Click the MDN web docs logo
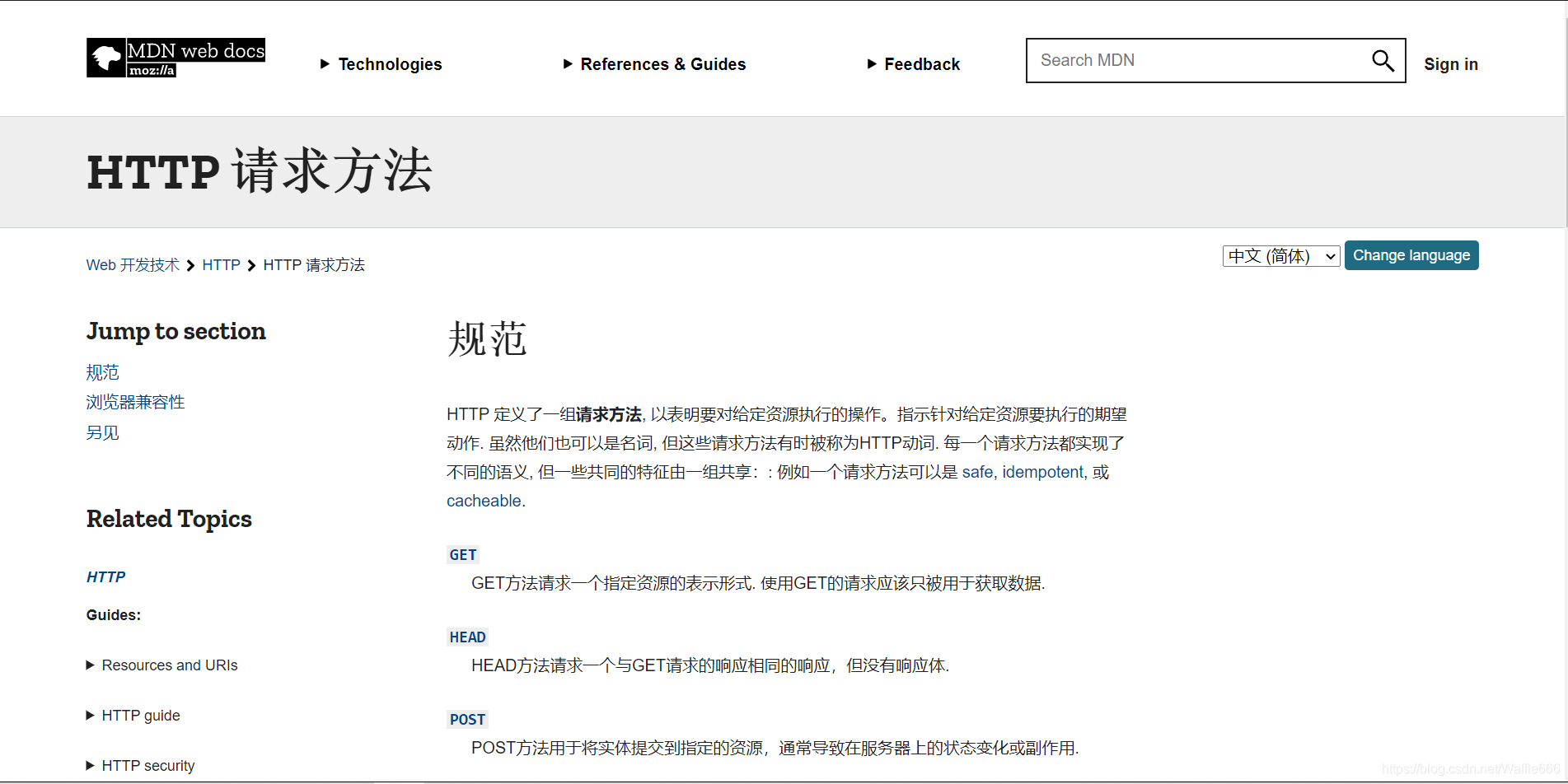Image resolution: width=1568 pixels, height=784 pixels. coord(176,58)
